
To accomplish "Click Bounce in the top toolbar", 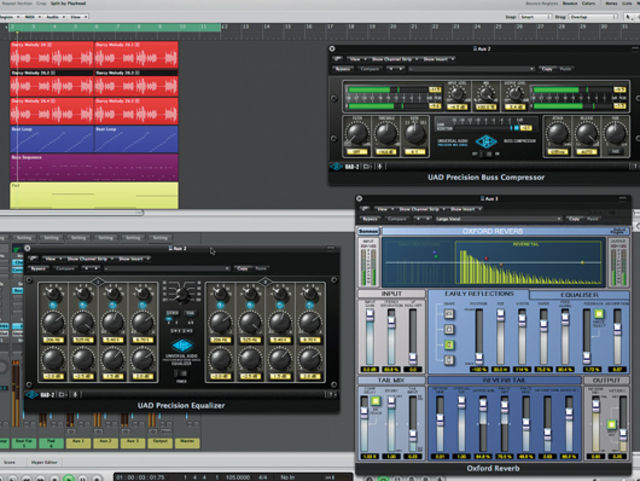I will pos(570,3).
